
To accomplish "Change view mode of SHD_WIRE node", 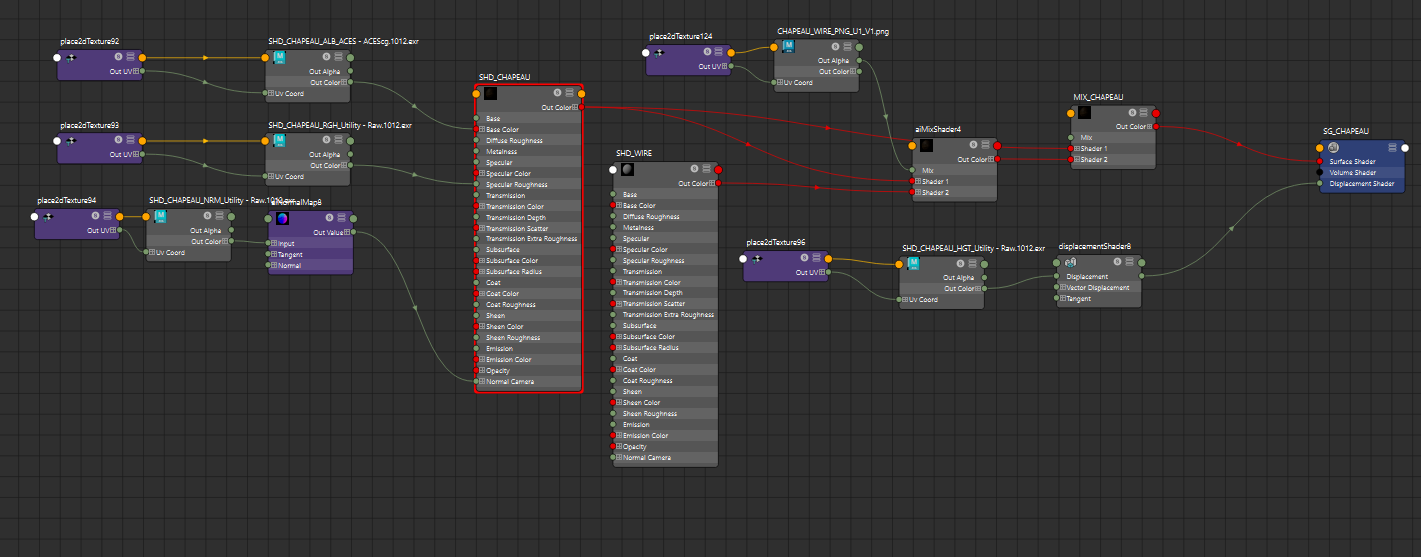I will 706,169.
